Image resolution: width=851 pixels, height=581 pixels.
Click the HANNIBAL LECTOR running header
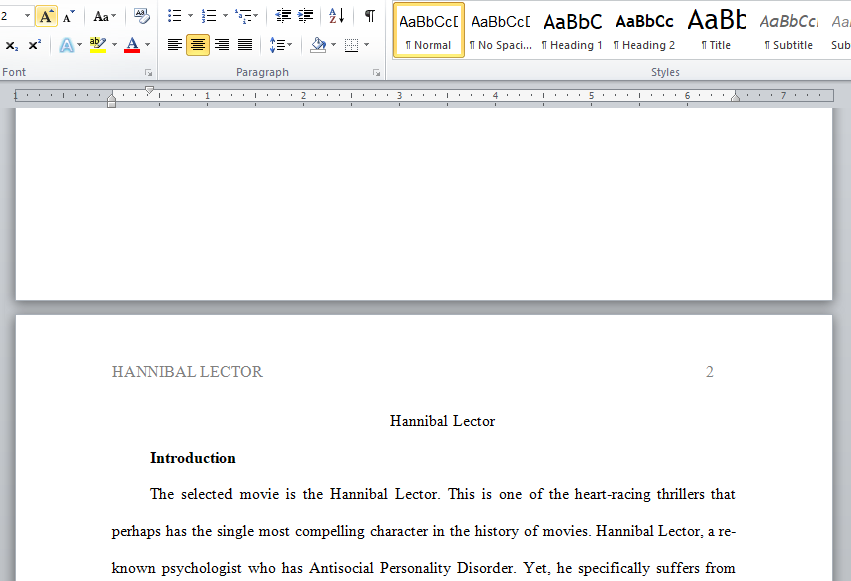coord(187,372)
